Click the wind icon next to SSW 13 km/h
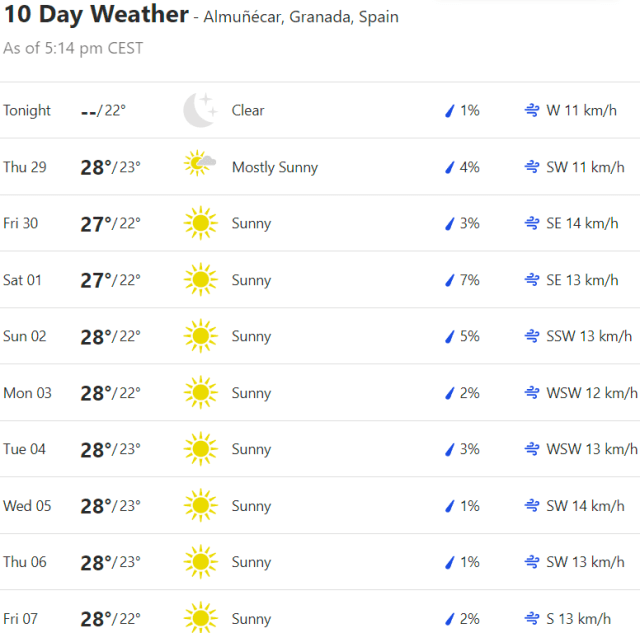The height and width of the screenshot is (633, 640). click(x=532, y=336)
